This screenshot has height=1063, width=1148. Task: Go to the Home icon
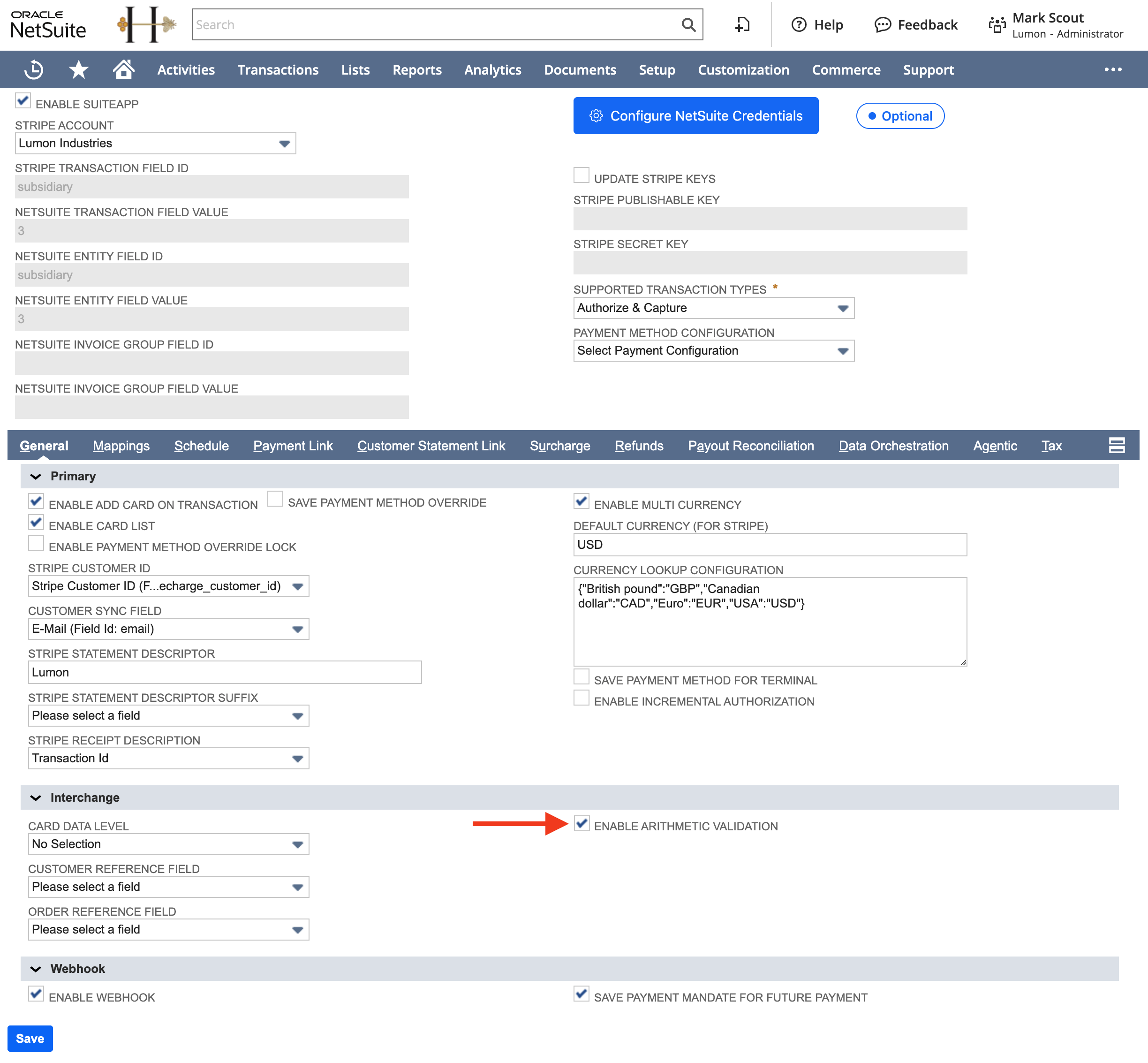click(x=124, y=69)
